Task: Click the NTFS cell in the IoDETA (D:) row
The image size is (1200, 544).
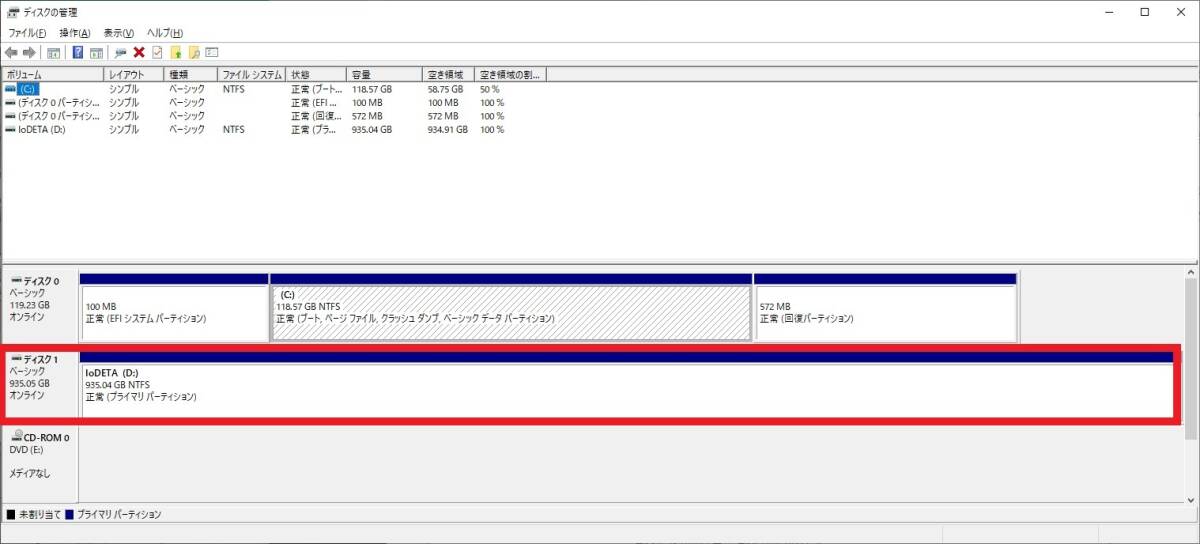Action: click(233, 129)
